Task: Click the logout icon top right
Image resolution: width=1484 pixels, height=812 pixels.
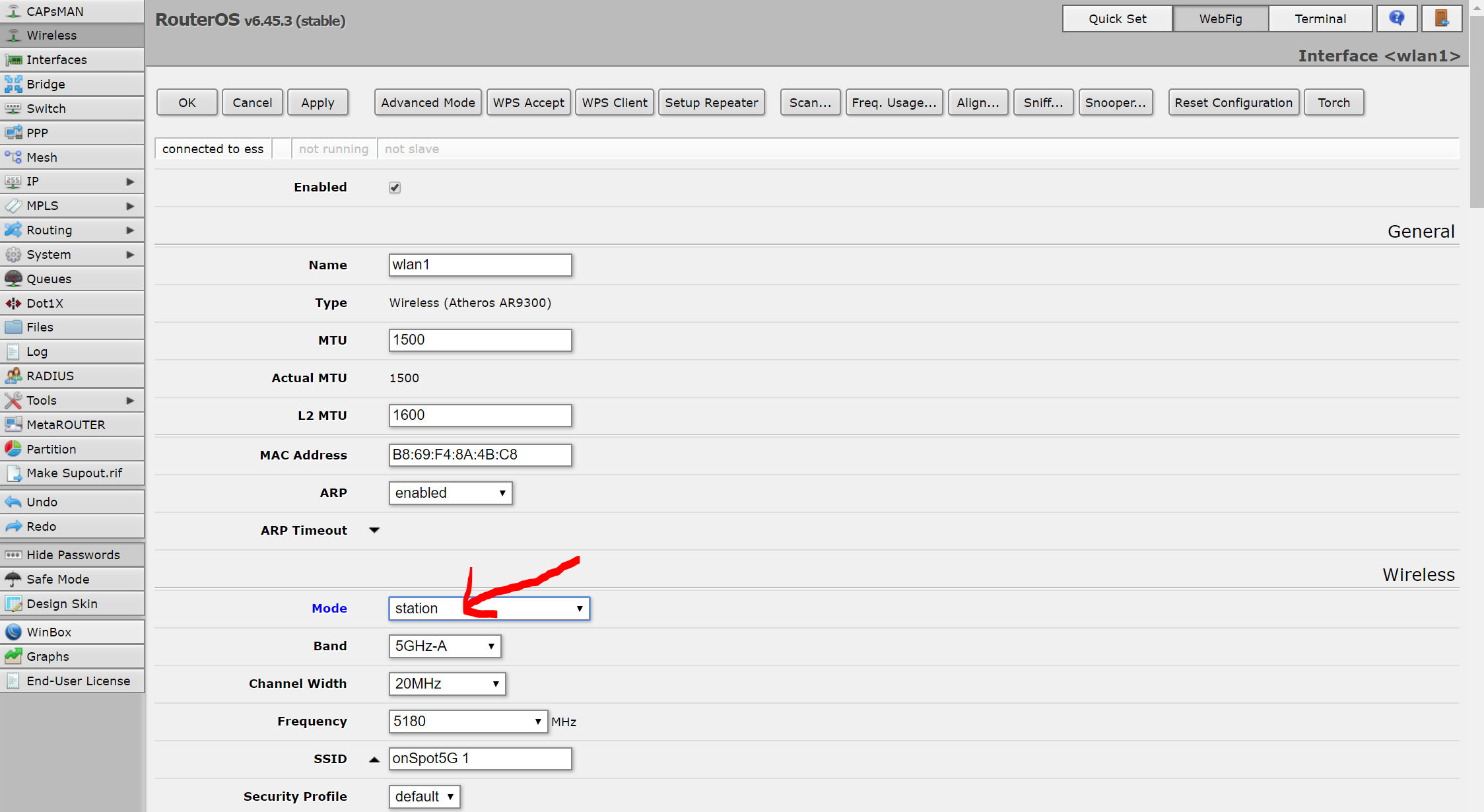Action: point(1442,18)
